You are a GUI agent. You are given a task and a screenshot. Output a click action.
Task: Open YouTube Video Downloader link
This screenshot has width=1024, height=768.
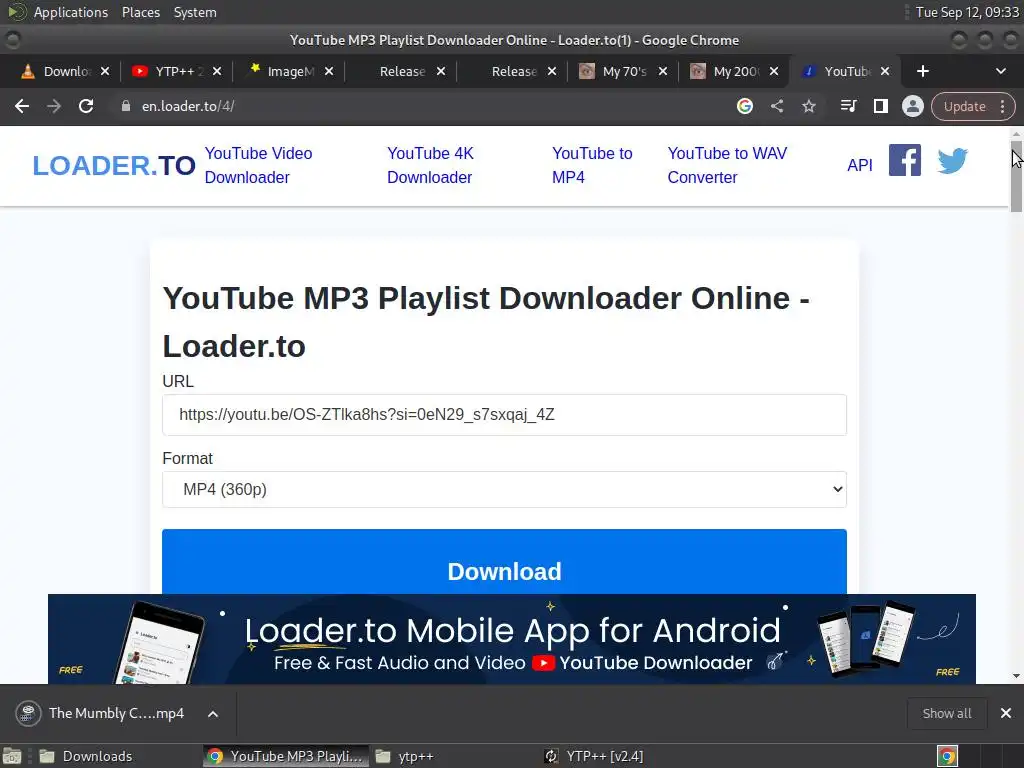pos(259,165)
